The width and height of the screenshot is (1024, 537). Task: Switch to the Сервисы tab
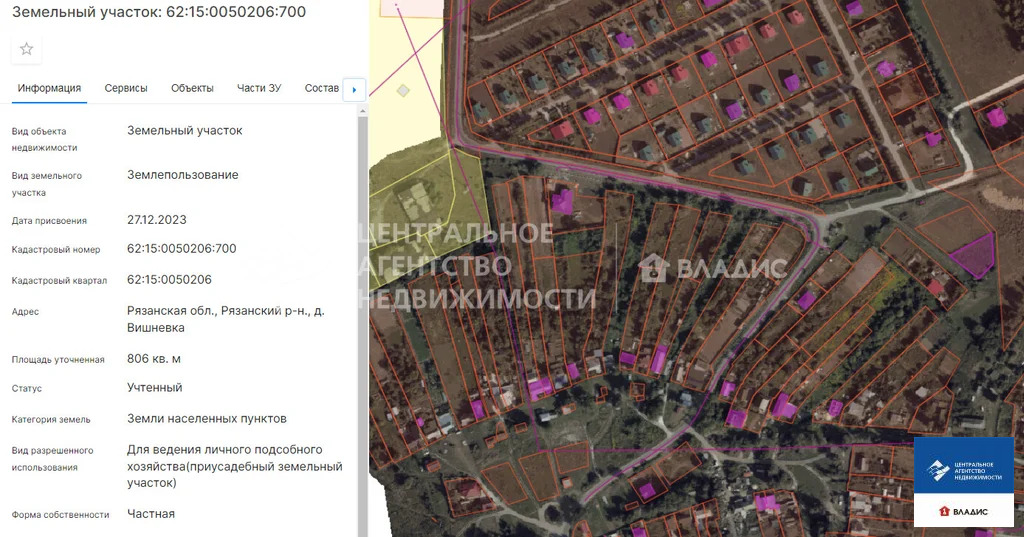126,88
